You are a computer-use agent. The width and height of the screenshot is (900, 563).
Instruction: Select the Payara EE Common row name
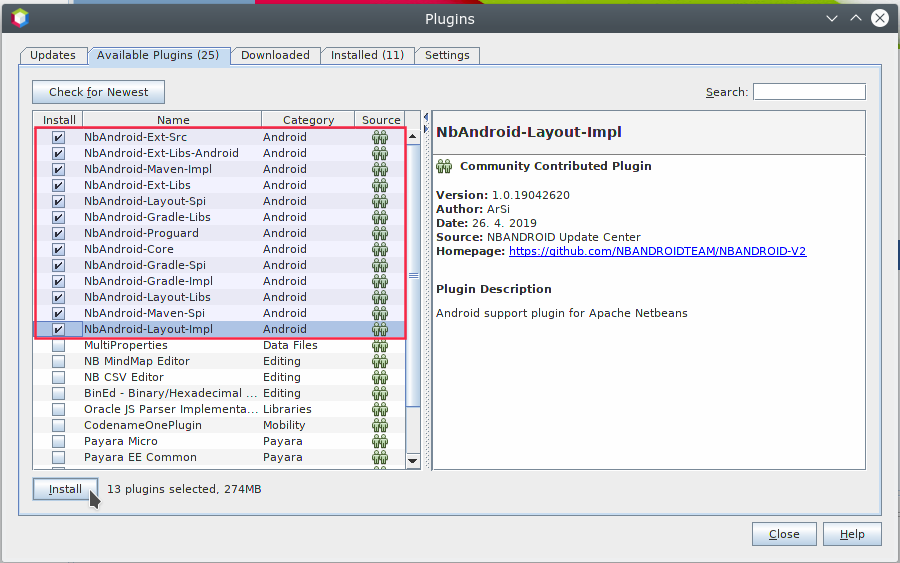point(140,457)
